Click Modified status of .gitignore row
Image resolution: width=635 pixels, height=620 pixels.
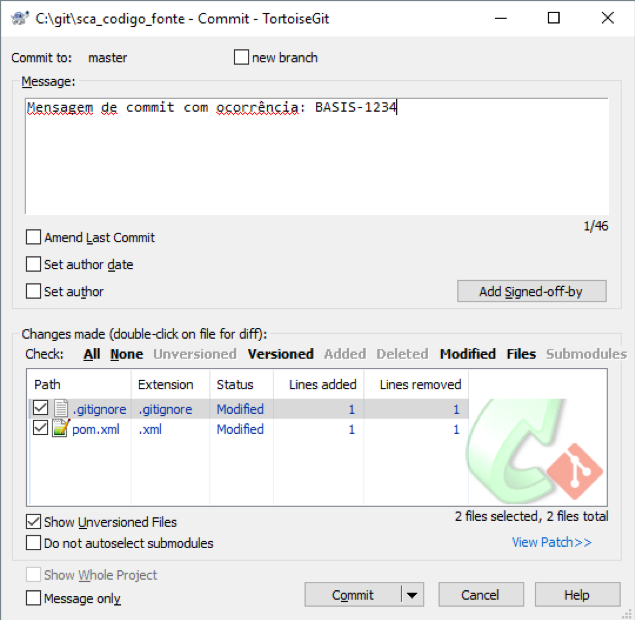tap(240, 409)
